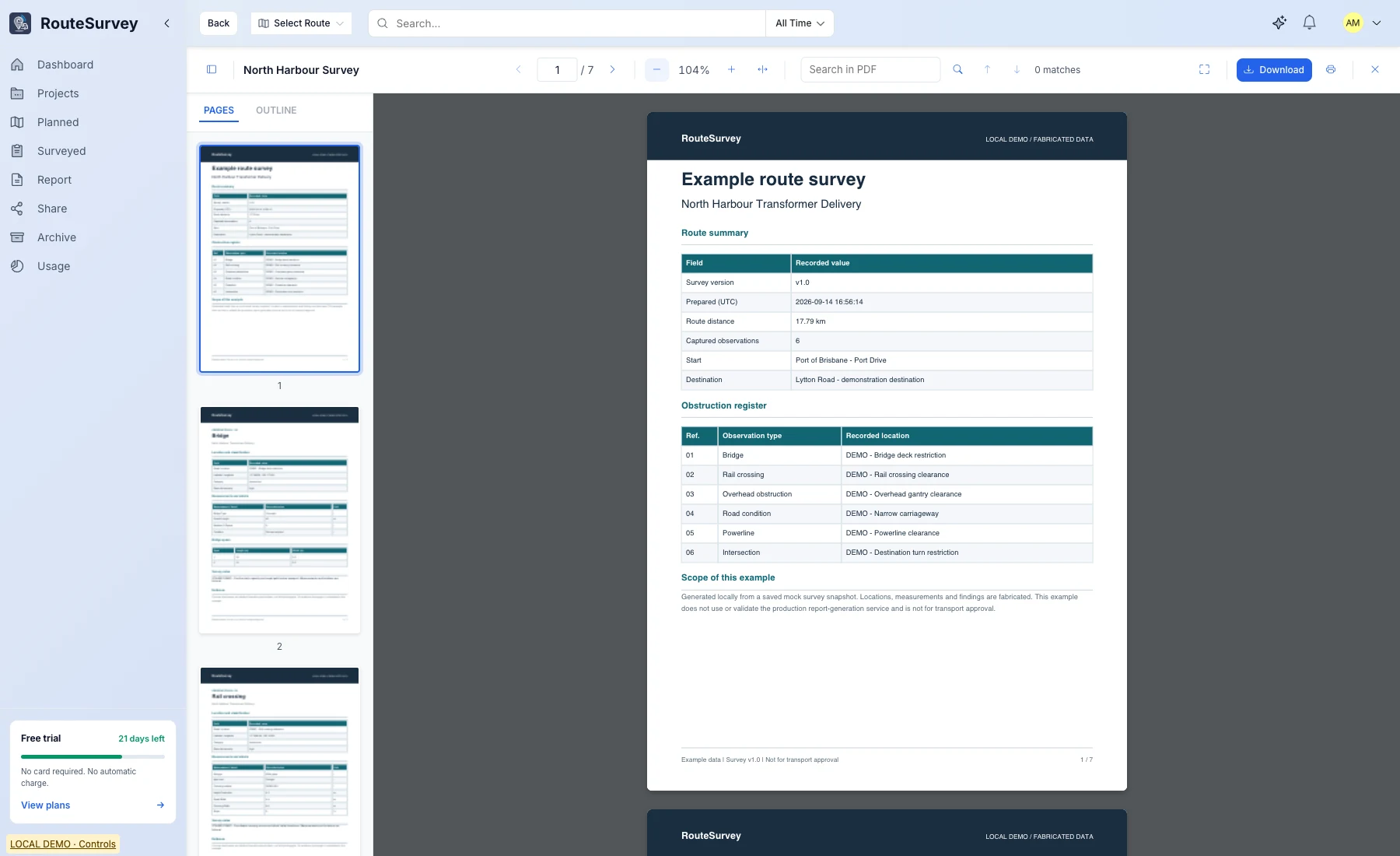Click the 'Example route survey' heading

click(773, 179)
